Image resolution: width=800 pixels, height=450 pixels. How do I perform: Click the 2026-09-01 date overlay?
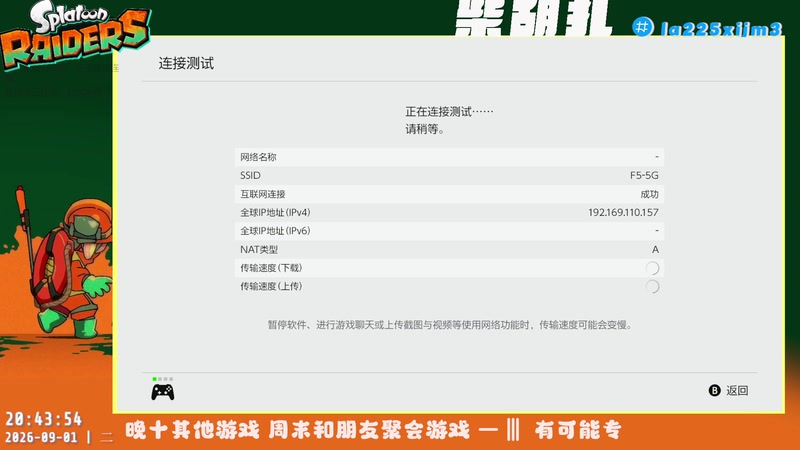point(41,438)
